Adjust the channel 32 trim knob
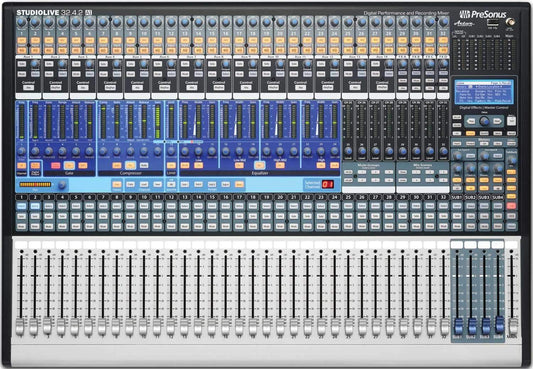This screenshot has height=369, width=533. point(443,23)
